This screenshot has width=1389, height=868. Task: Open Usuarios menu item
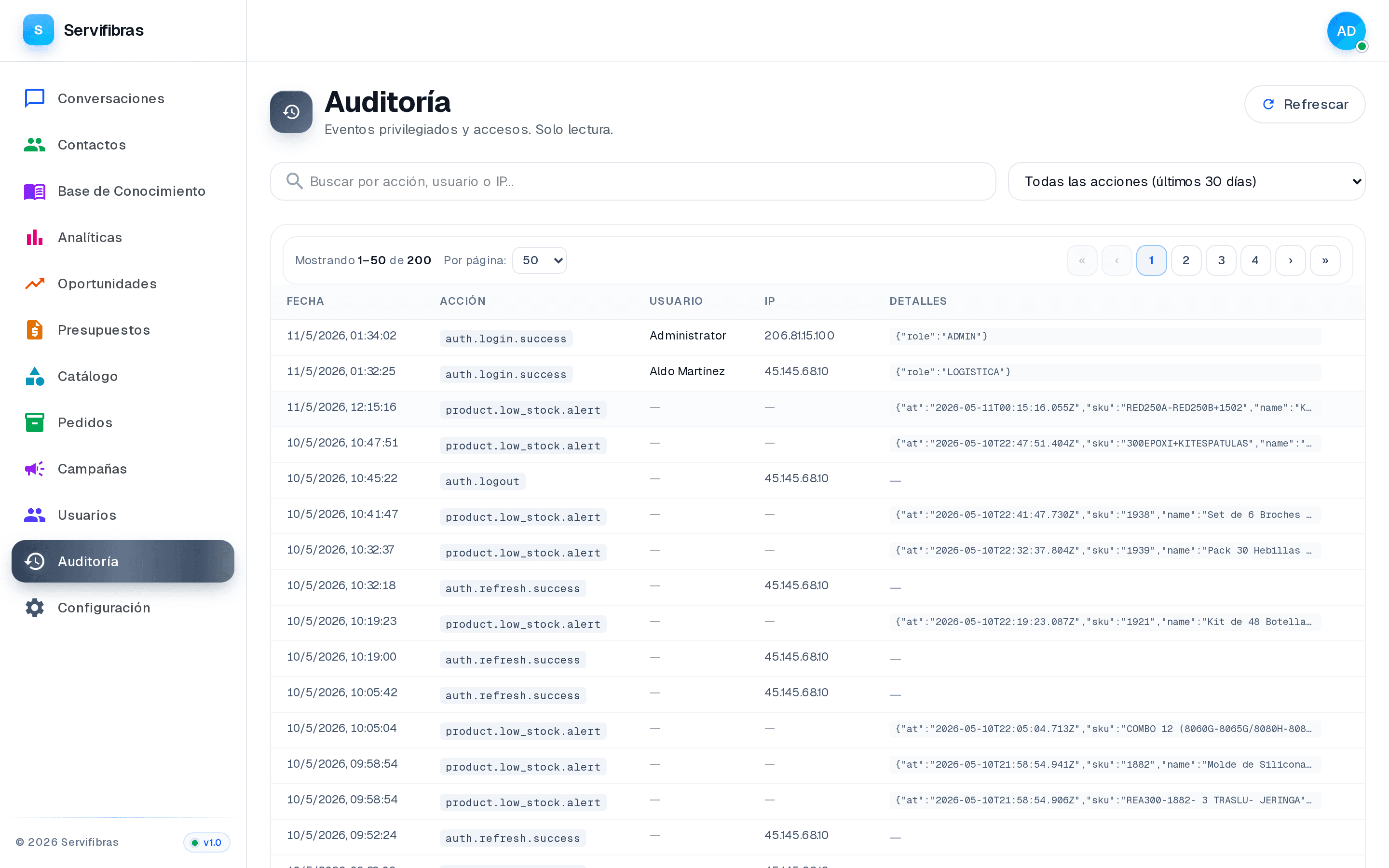click(123, 515)
